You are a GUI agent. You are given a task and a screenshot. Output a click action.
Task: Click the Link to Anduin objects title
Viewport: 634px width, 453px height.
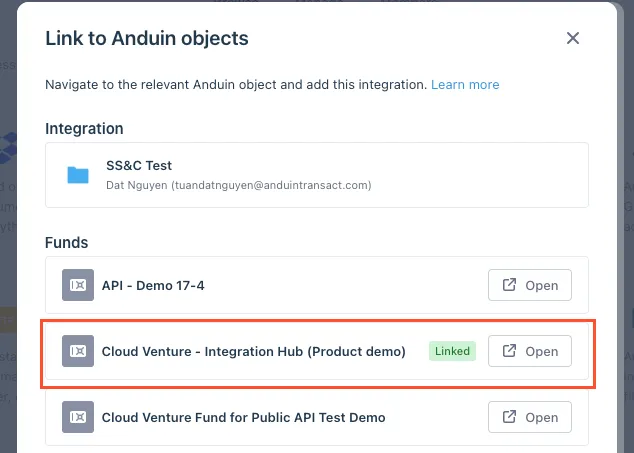[147, 39]
